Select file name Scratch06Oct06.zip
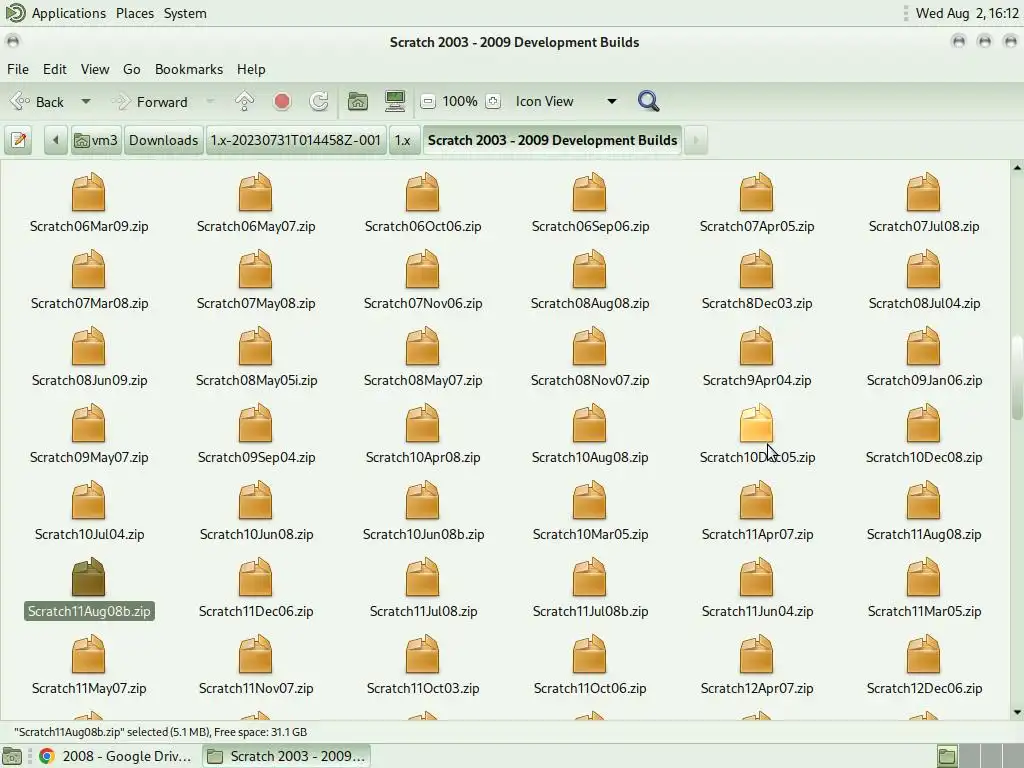 point(423,226)
